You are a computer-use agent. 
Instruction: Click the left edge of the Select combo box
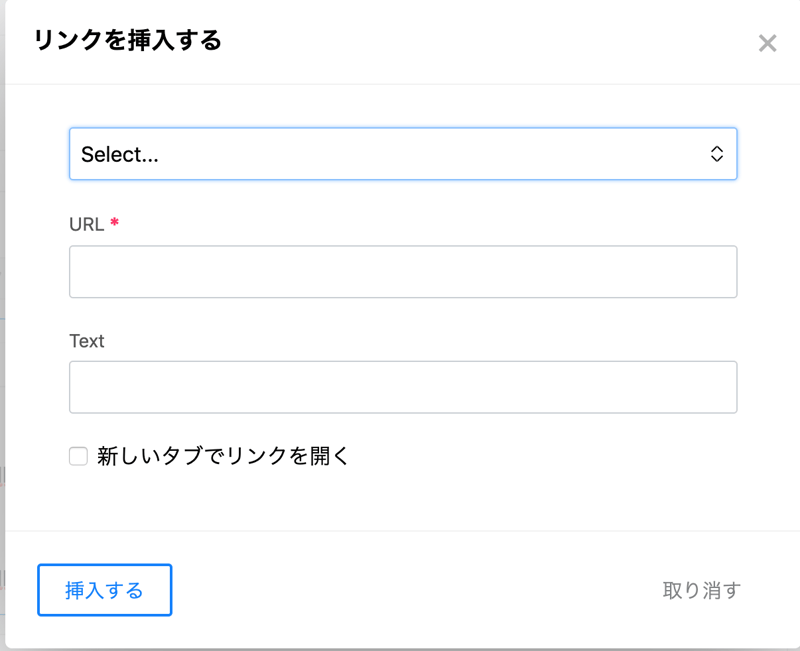click(76, 154)
